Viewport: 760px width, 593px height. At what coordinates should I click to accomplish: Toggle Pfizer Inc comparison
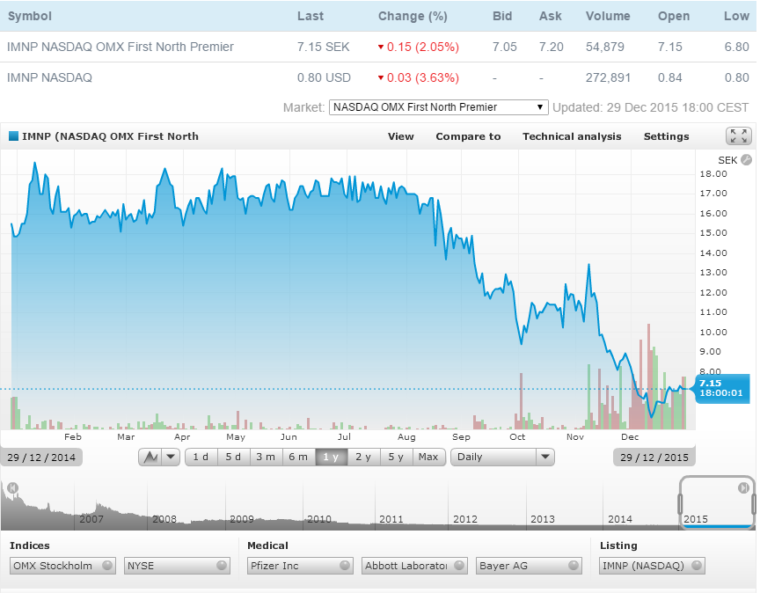pos(300,565)
